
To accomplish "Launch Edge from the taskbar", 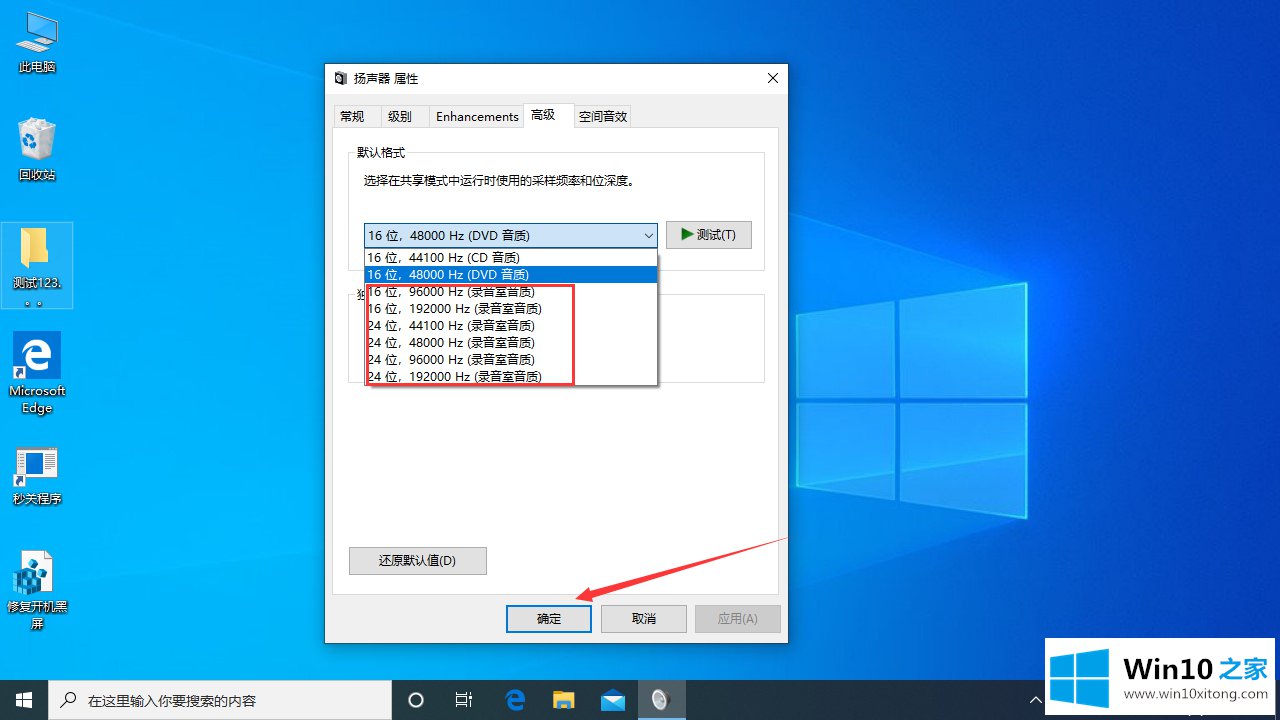I will point(515,700).
